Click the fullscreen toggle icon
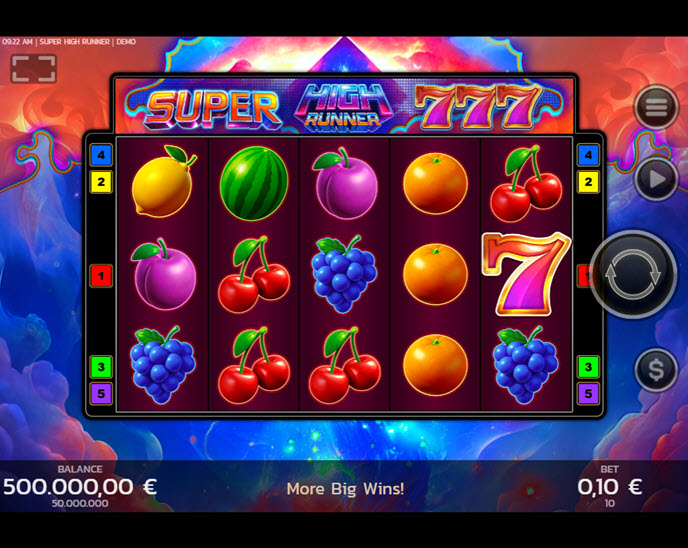 pyautogui.click(x=34, y=69)
